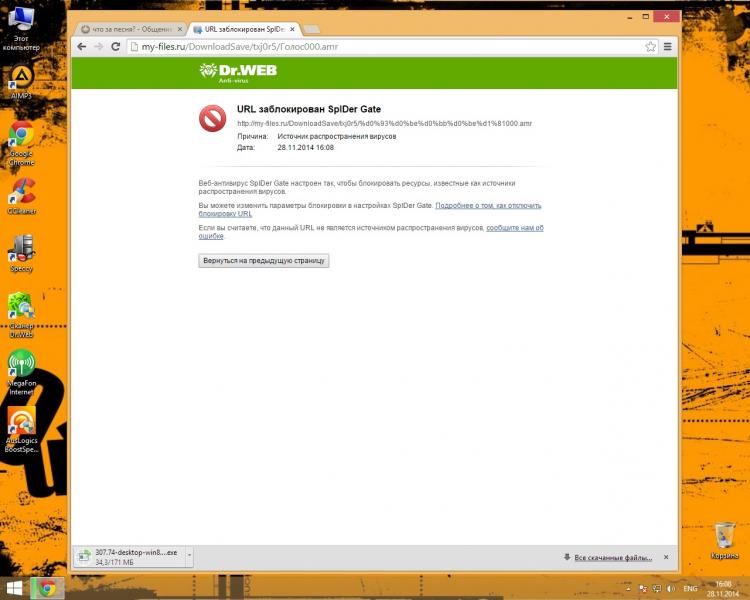This screenshot has height=600, width=750.
Task: Select the 'URL заблокирован SpIDer' tab
Action: coord(244,29)
